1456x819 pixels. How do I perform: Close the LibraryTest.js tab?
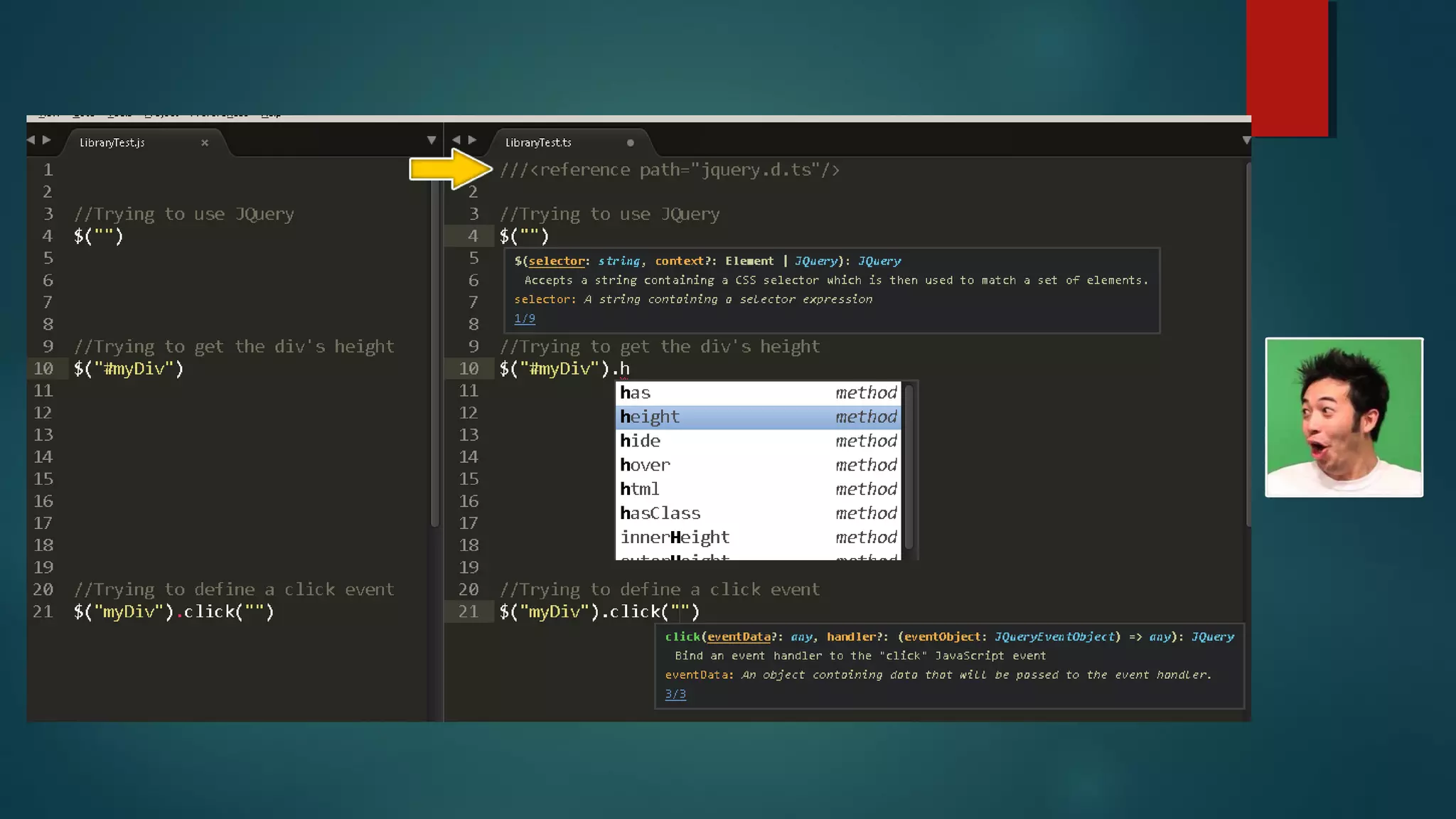tap(205, 143)
